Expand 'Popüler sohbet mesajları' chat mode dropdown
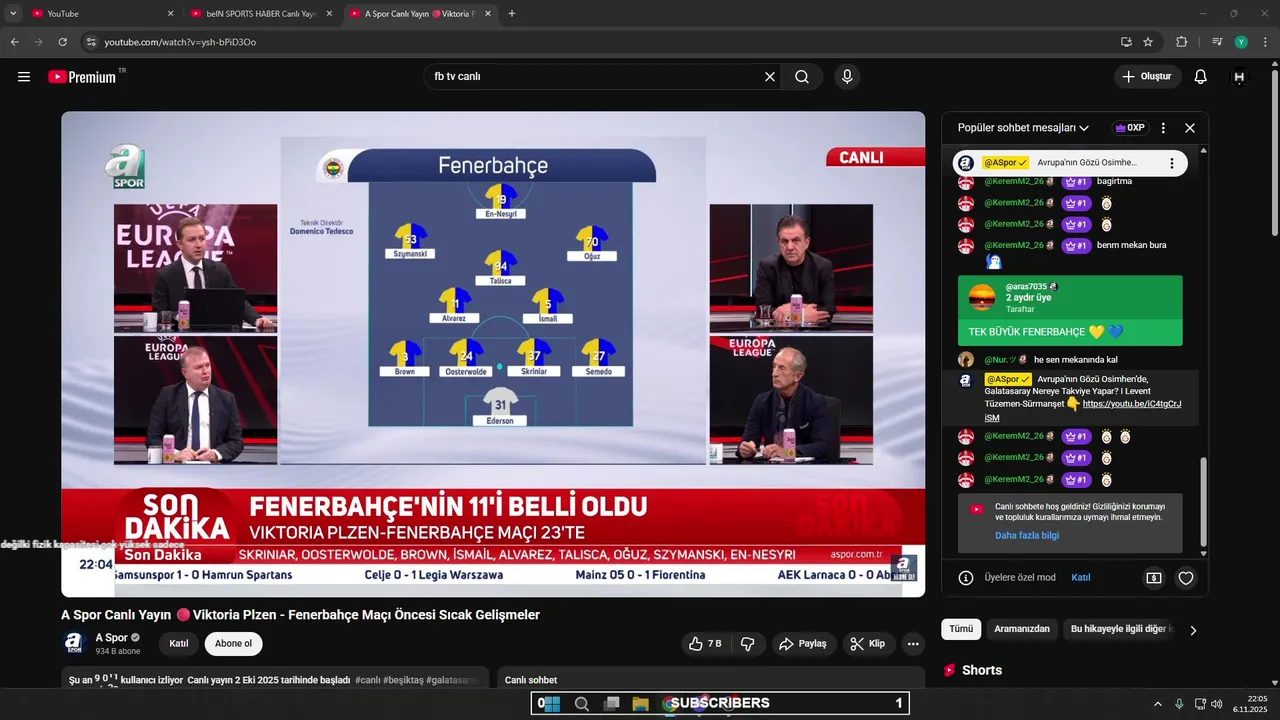This screenshot has height=720, width=1280. 1023,128
